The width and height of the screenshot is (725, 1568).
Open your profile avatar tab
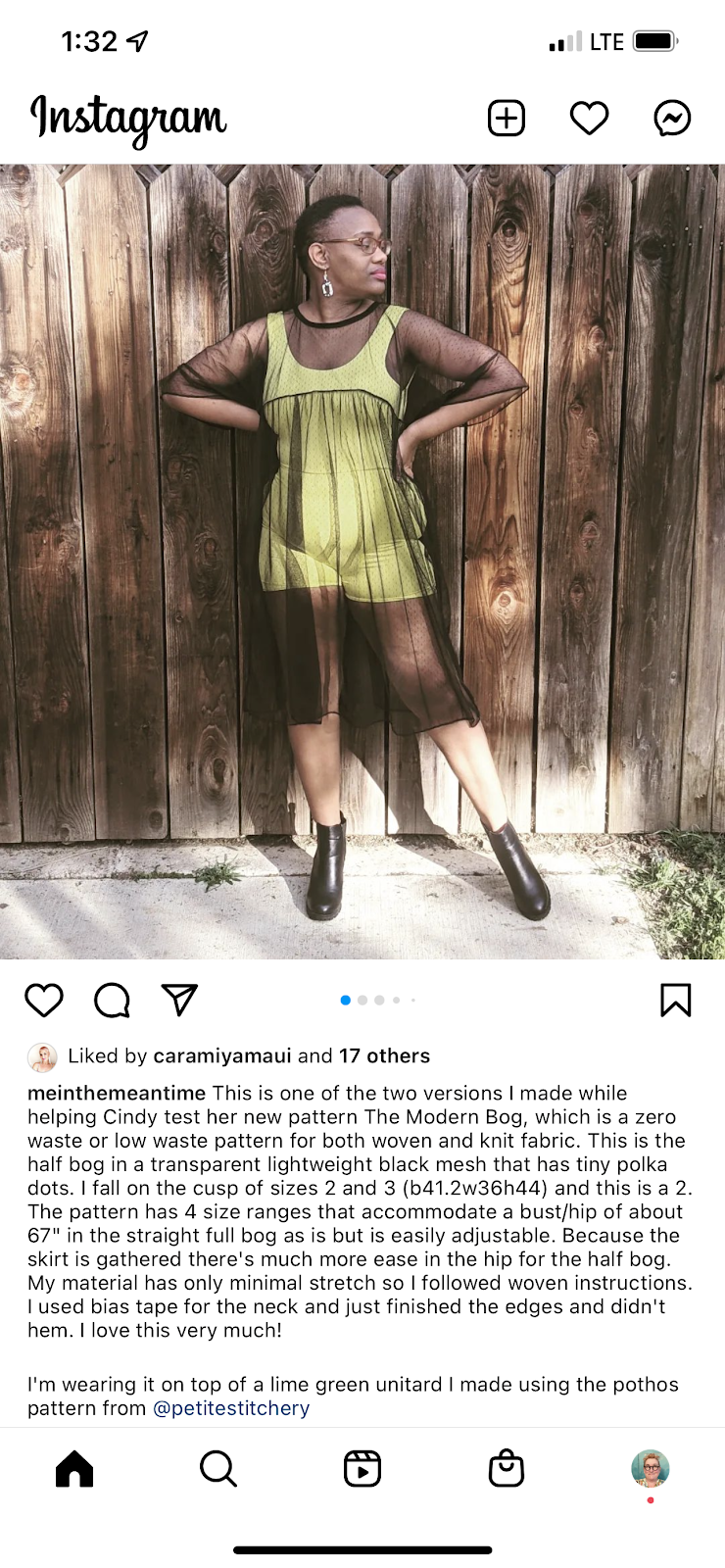coord(650,1469)
